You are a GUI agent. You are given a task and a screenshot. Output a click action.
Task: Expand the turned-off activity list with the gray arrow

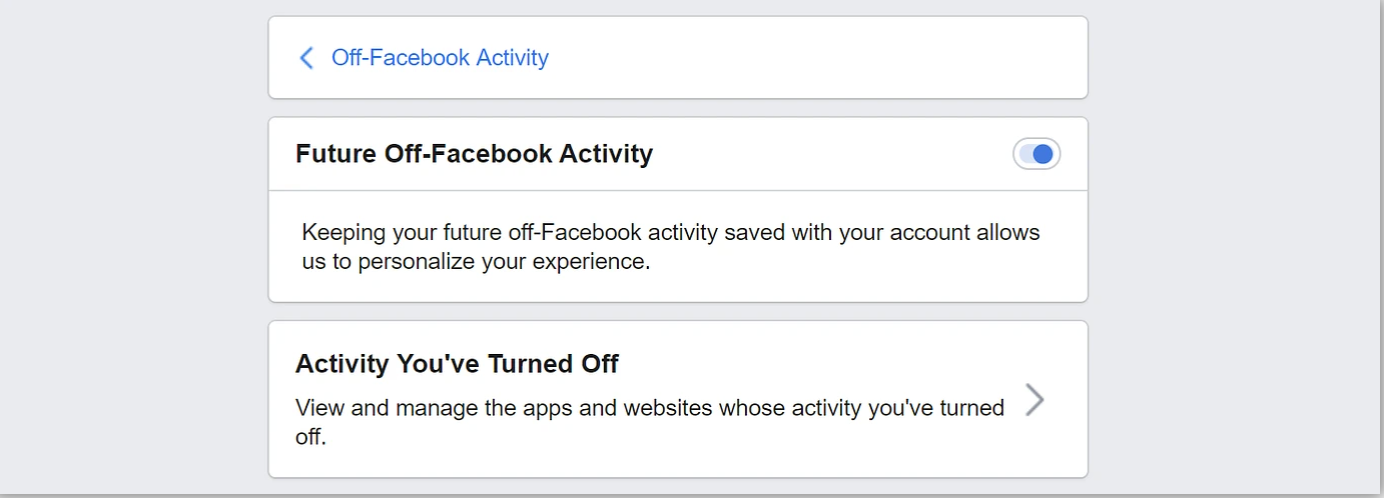click(1035, 401)
